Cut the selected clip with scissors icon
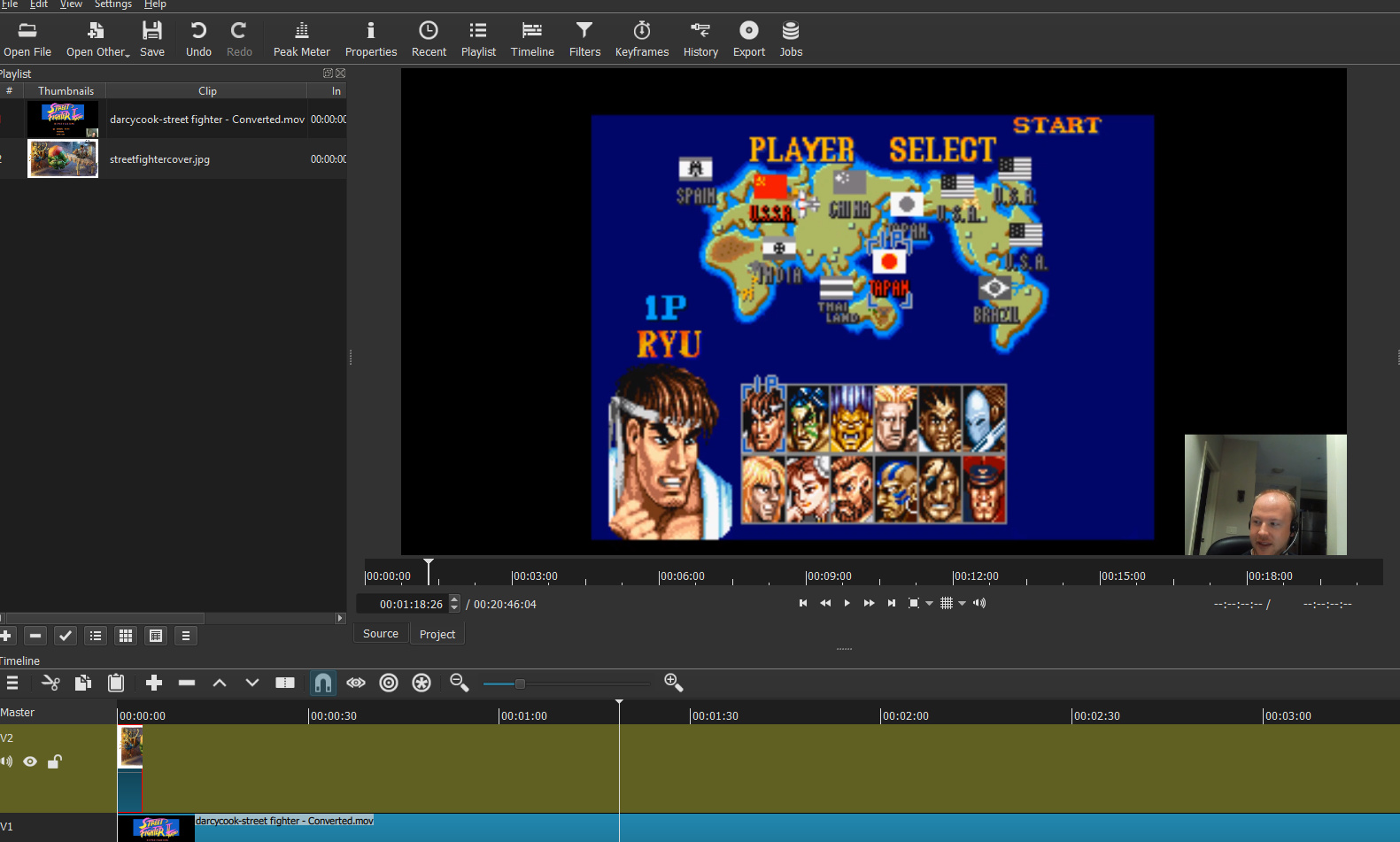Image resolution: width=1400 pixels, height=842 pixels. coord(50,683)
